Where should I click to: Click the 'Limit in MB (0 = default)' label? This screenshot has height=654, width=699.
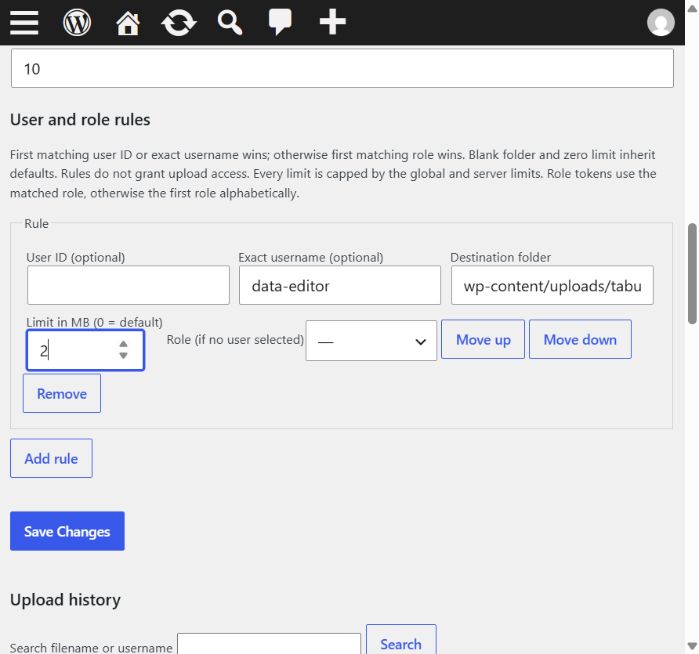(95, 322)
